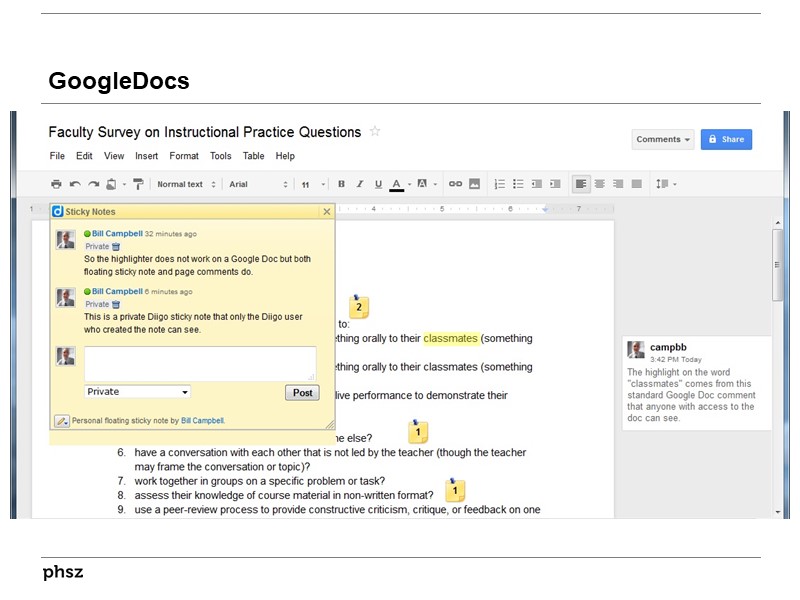
Task: Click the Post button
Action: pos(301,393)
